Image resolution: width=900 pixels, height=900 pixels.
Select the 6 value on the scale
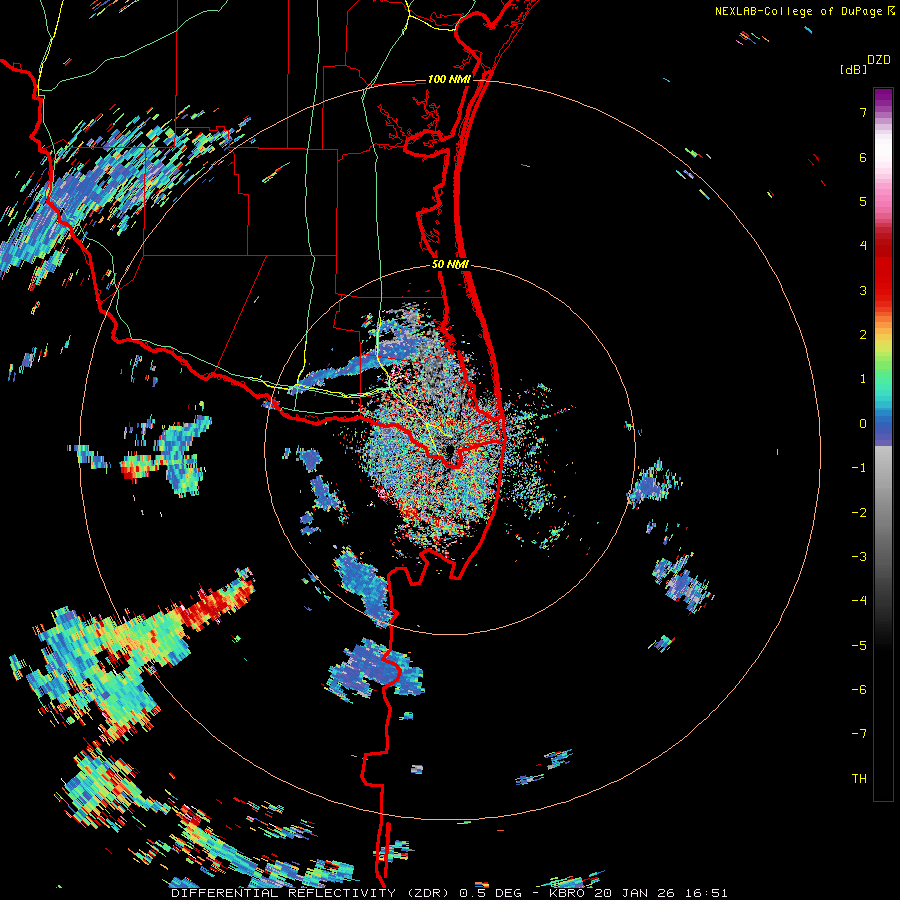(863, 157)
